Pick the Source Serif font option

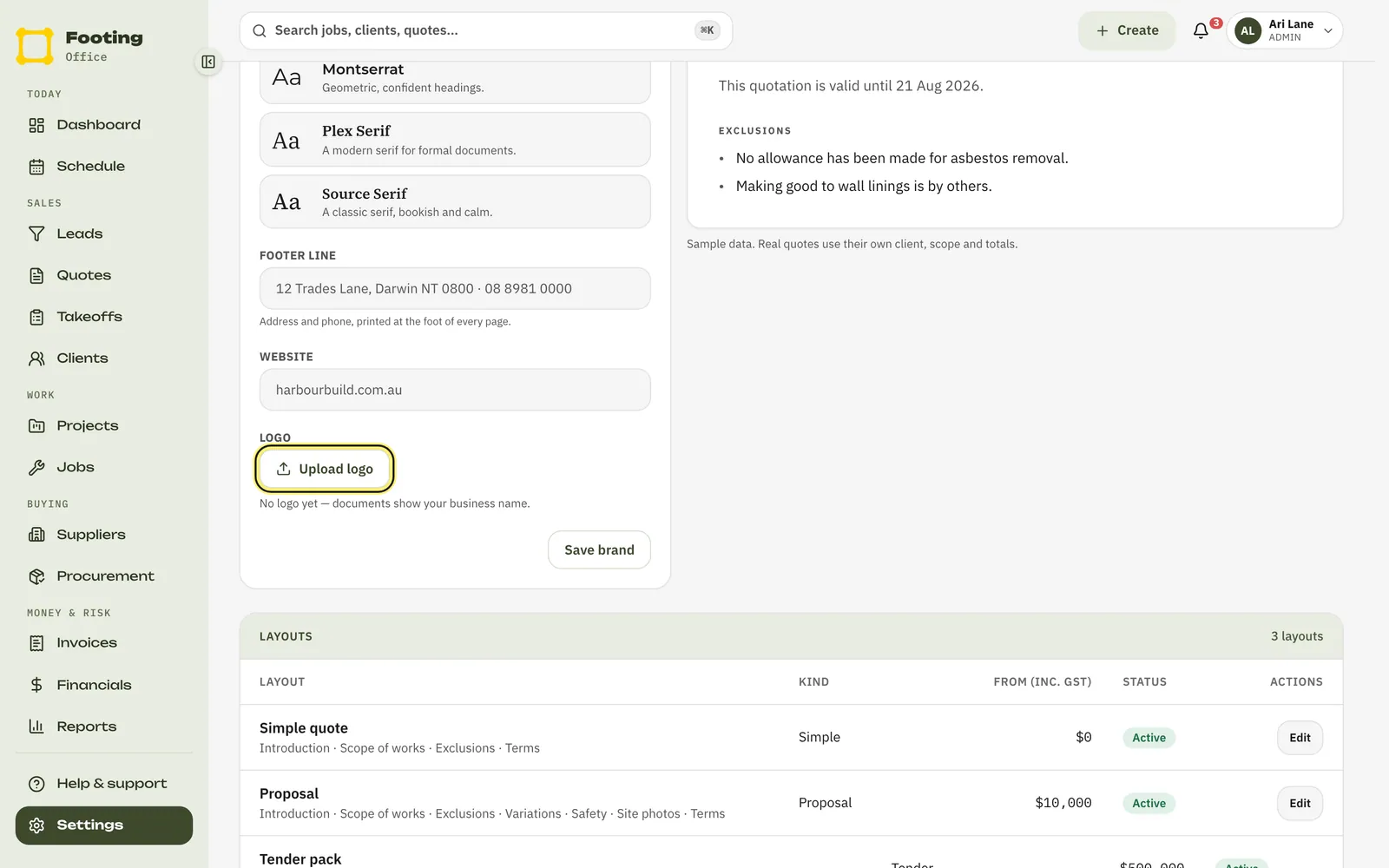click(455, 201)
